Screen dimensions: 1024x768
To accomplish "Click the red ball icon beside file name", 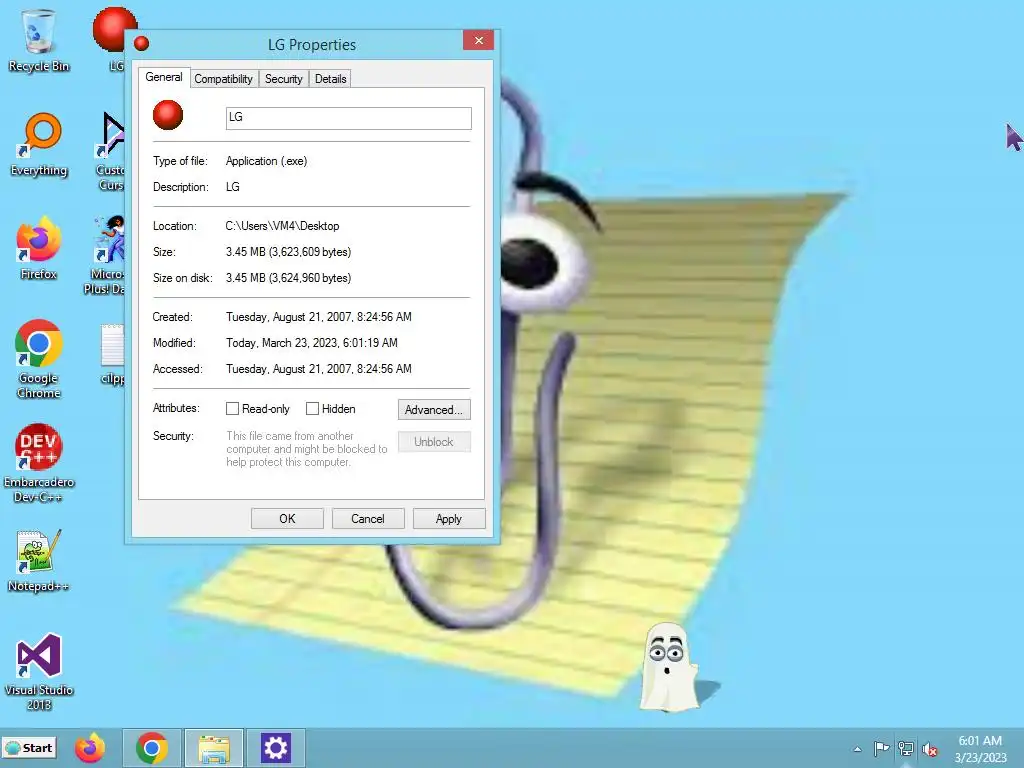I will 168,115.
